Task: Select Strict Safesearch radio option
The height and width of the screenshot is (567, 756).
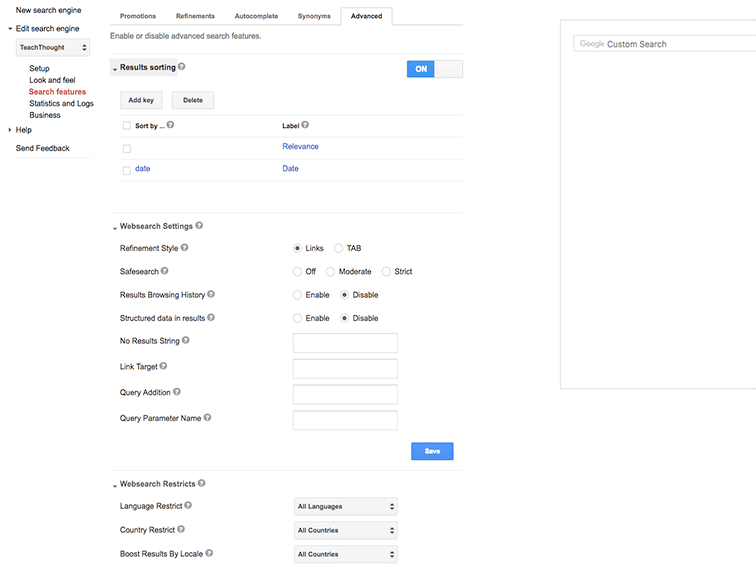Action: (x=387, y=272)
